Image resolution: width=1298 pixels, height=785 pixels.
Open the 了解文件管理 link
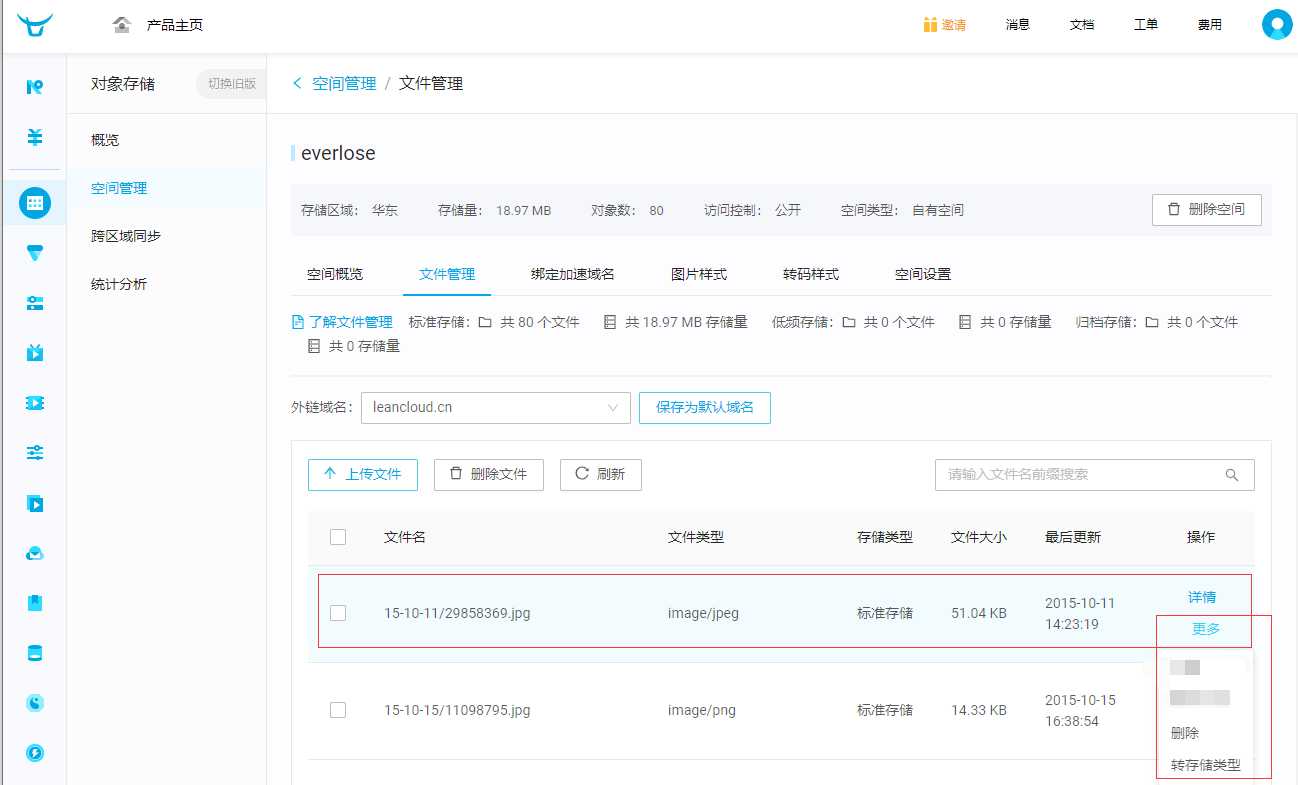pyautogui.click(x=350, y=322)
